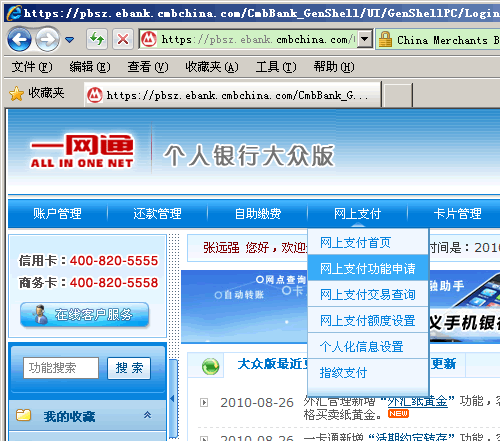
Task: Collapse 我的收藏 section with chevron
Action: 147,415
